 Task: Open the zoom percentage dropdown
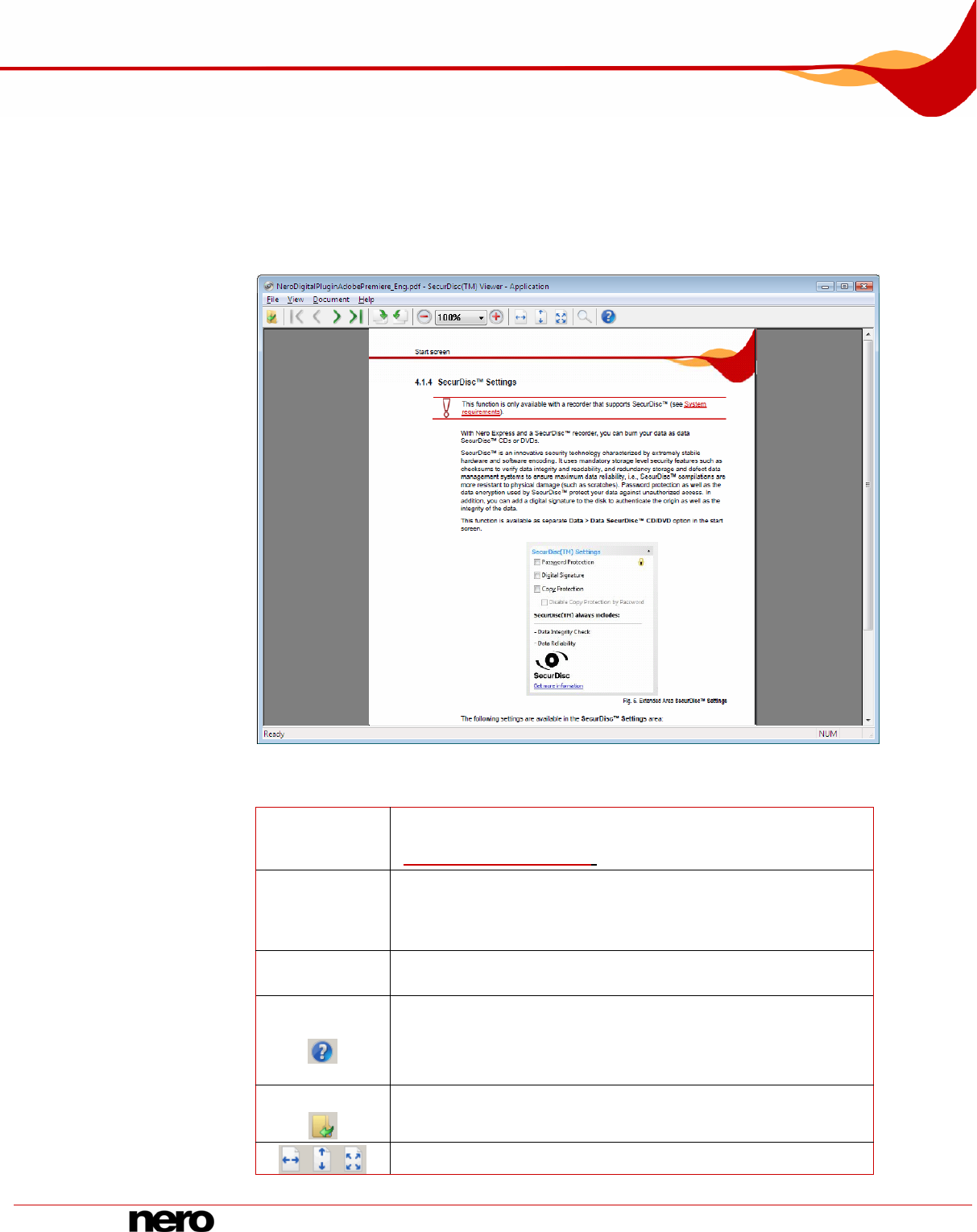pyautogui.click(x=482, y=318)
